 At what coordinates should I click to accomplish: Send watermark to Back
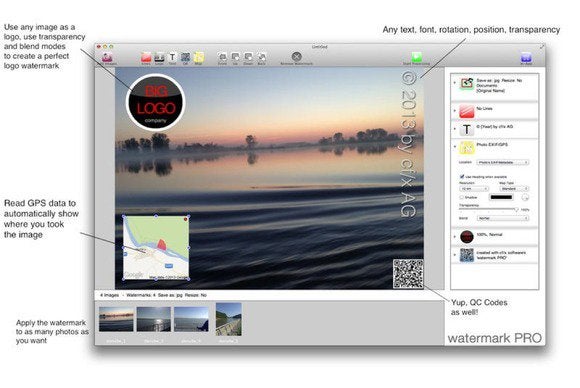tap(262, 57)
